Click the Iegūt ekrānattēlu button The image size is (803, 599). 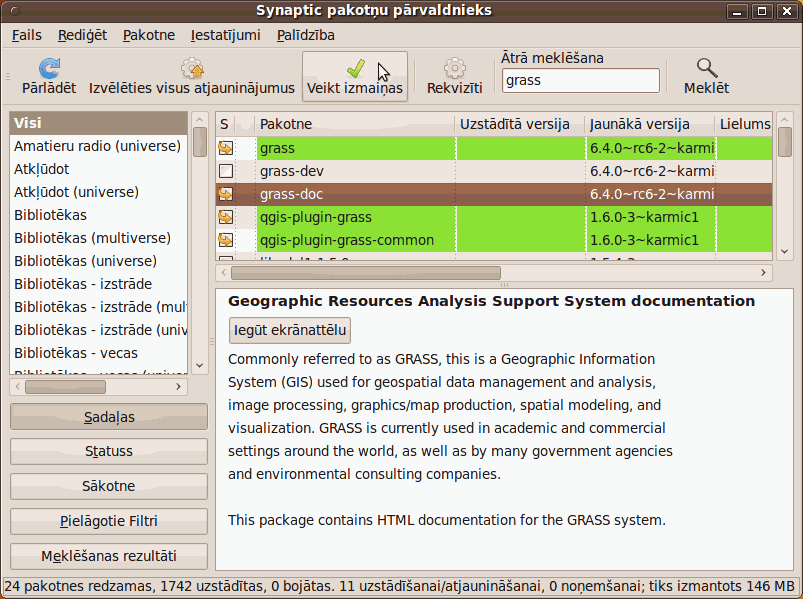coord(290,330)
